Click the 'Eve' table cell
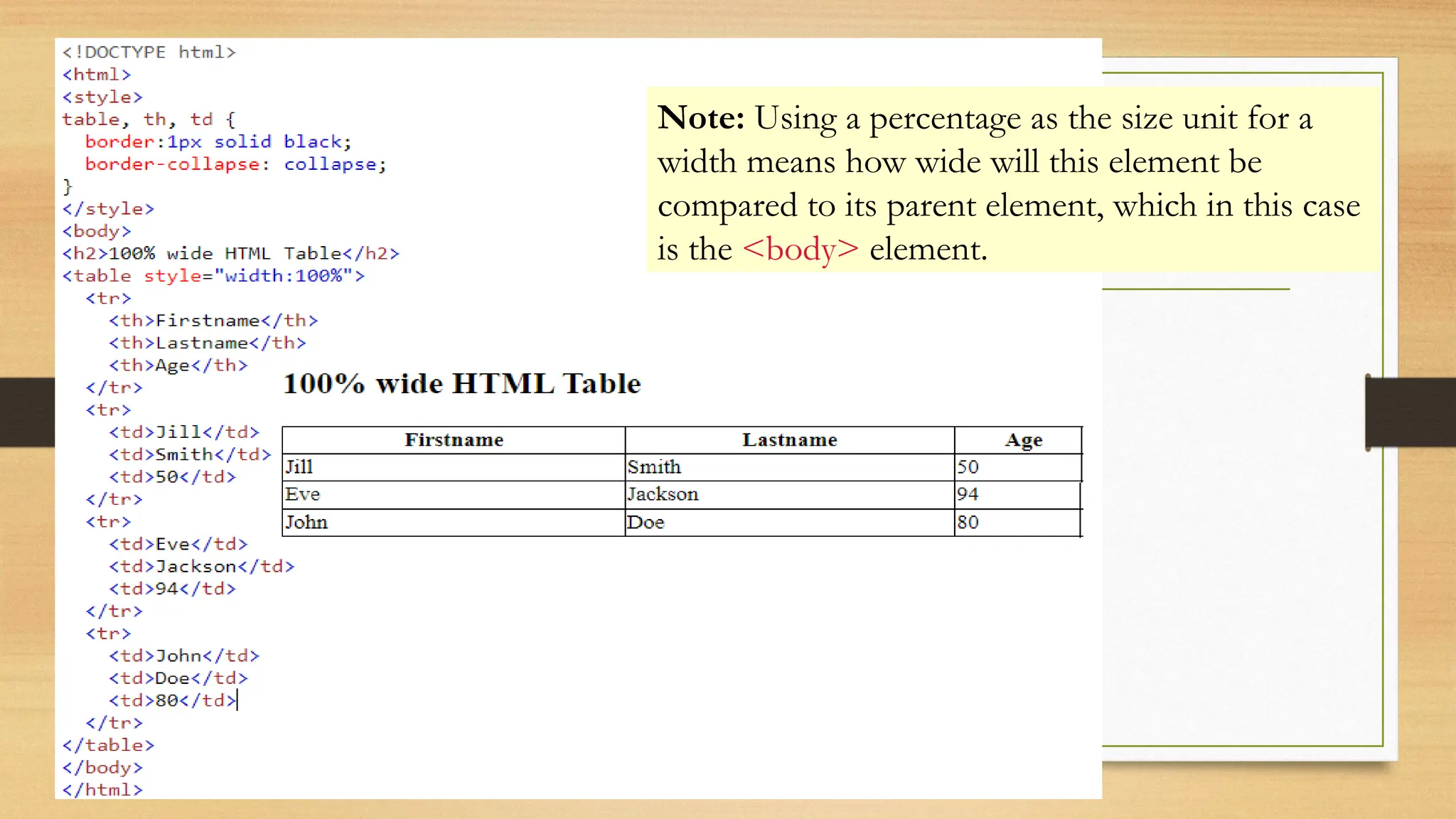The height and width of the screenshot is (819, 1456). [454, 495]
